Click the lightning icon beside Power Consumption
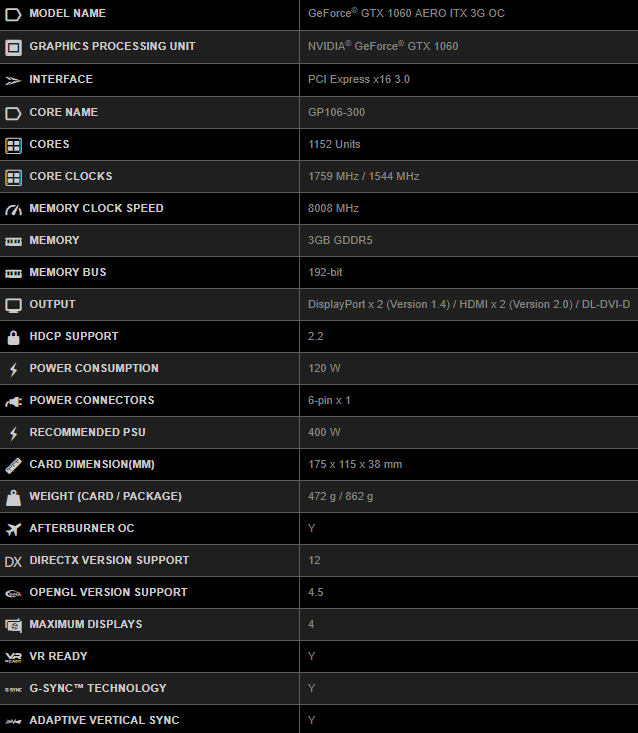Image resolution: width=638 pixels, height=733 pixels. [x=13, y=369]
